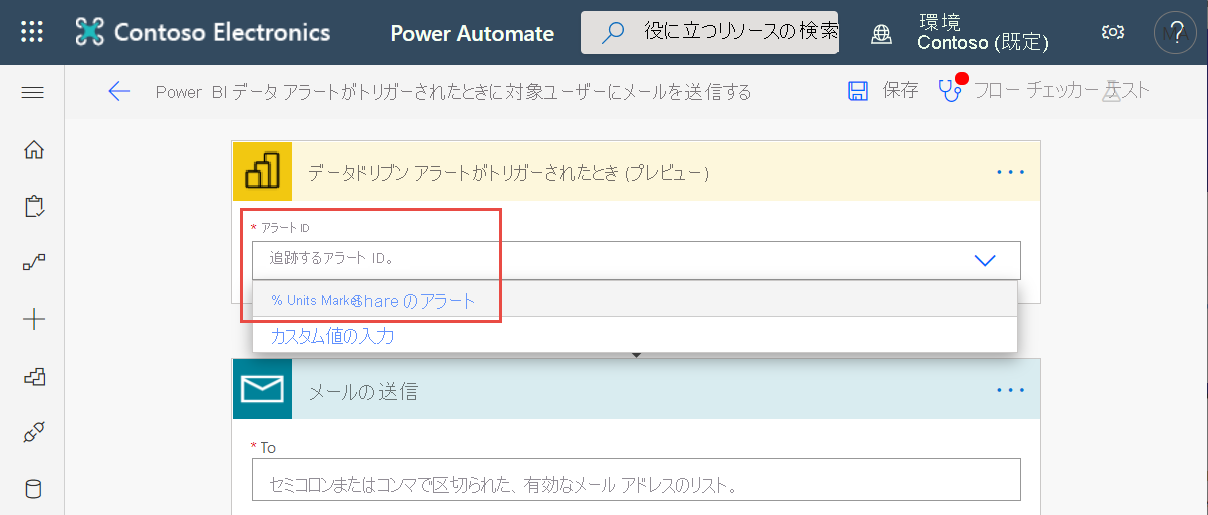The width and height of the screenshot is (1208, 515).
Task: Open the help question mark icon
Action: [x=1175, y=32]
